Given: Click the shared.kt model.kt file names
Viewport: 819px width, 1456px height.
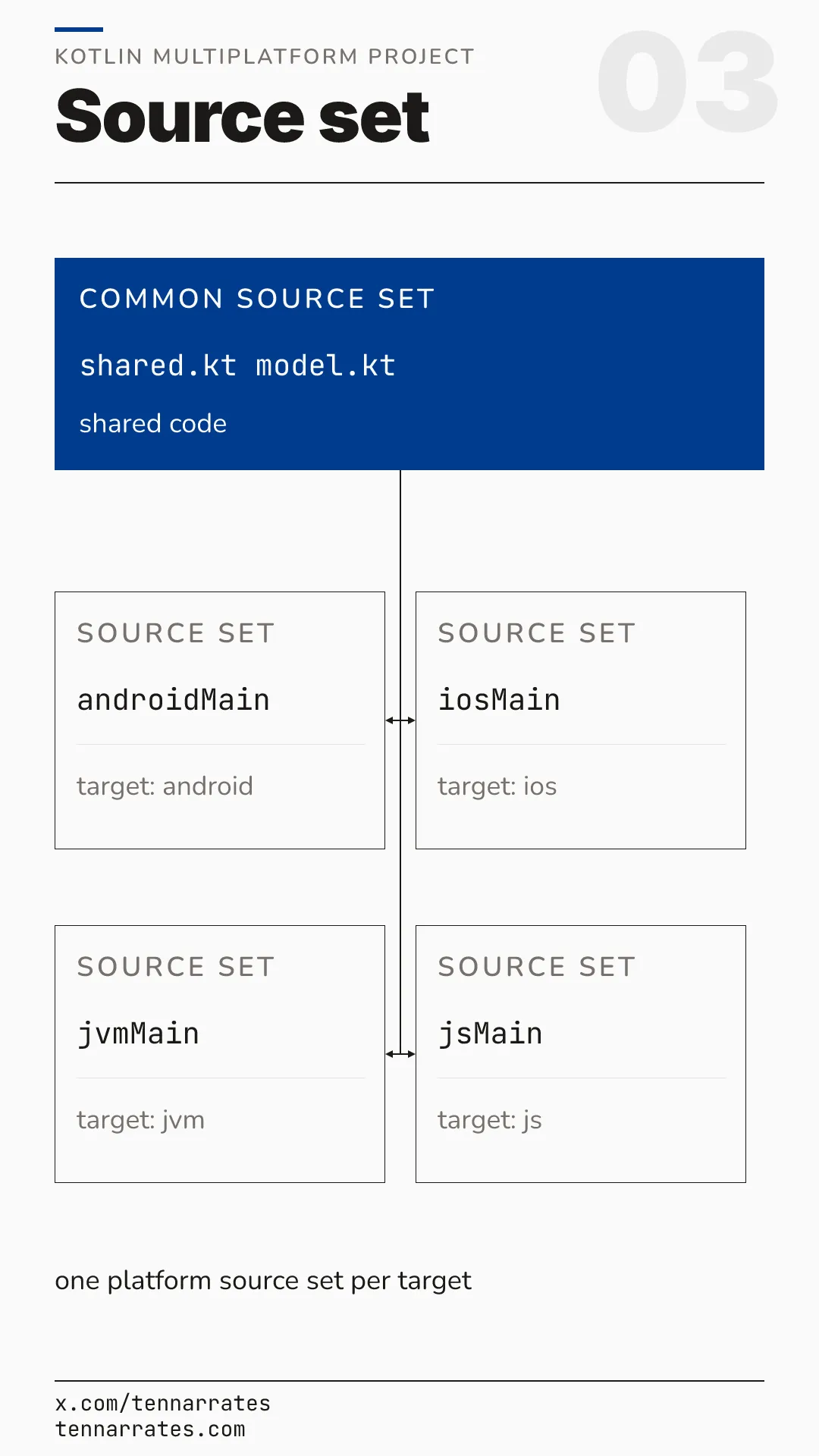Looking at the screenshot, I should point(237,366).
